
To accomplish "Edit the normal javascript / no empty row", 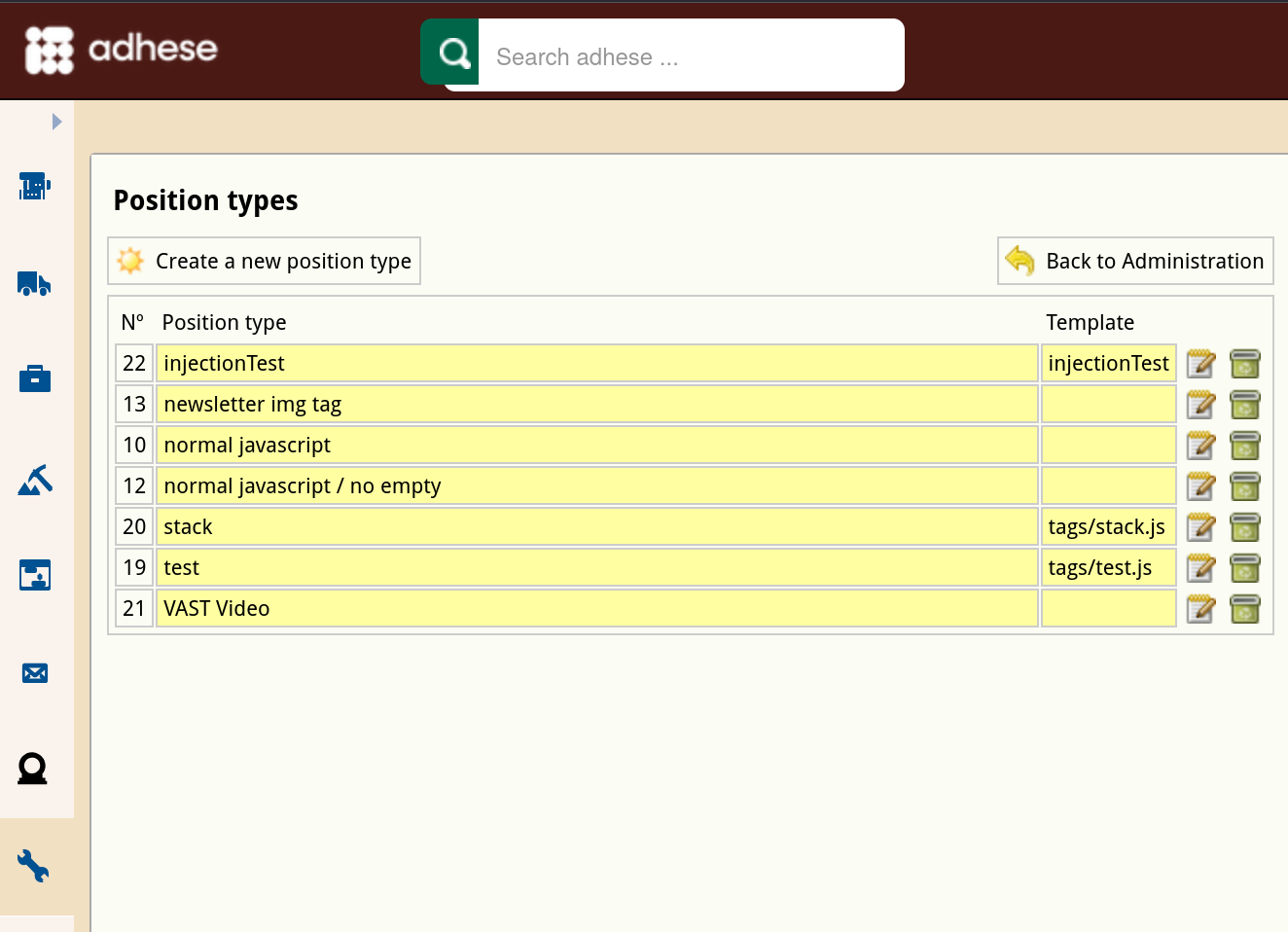I will pyautogui.click(x=1200, y=486).
